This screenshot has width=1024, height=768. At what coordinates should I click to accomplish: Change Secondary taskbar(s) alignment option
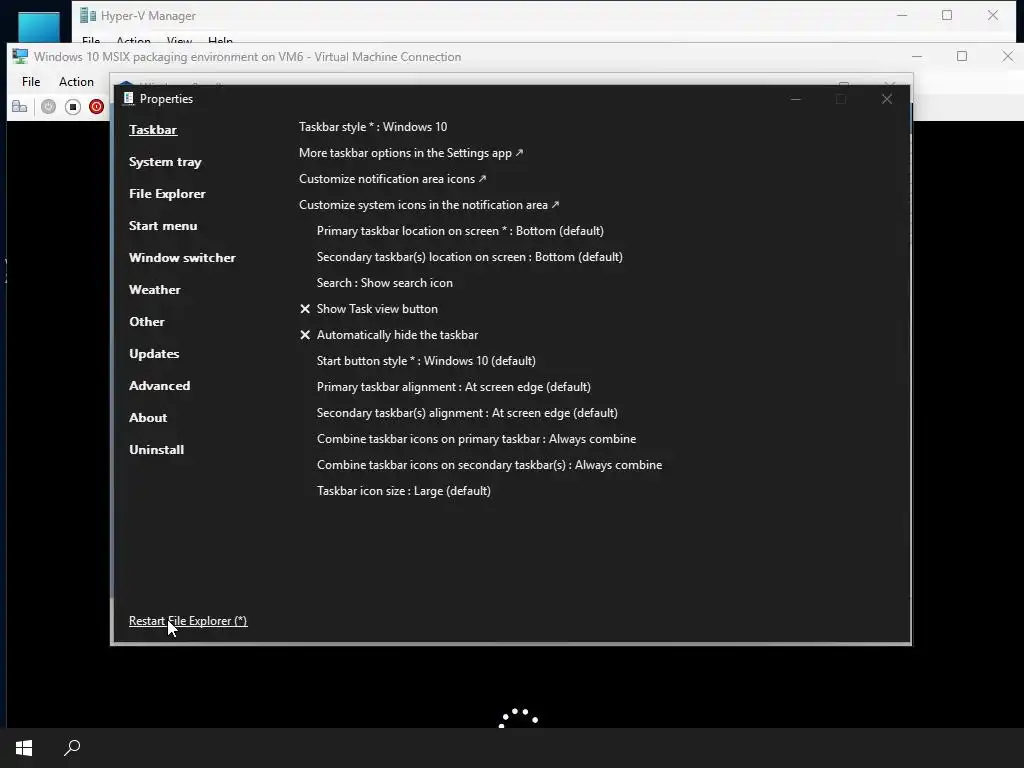point(468,413)
